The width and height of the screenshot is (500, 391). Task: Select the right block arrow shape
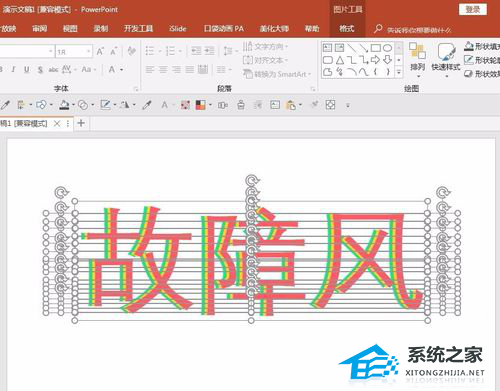tap(375, 60)
